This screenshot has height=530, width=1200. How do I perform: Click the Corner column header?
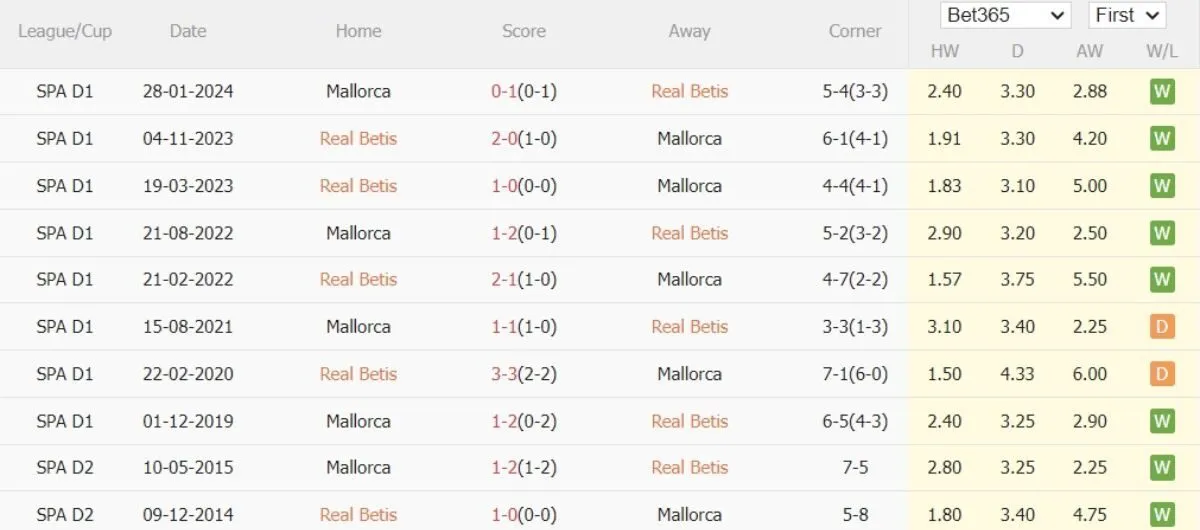pos(855,31)
